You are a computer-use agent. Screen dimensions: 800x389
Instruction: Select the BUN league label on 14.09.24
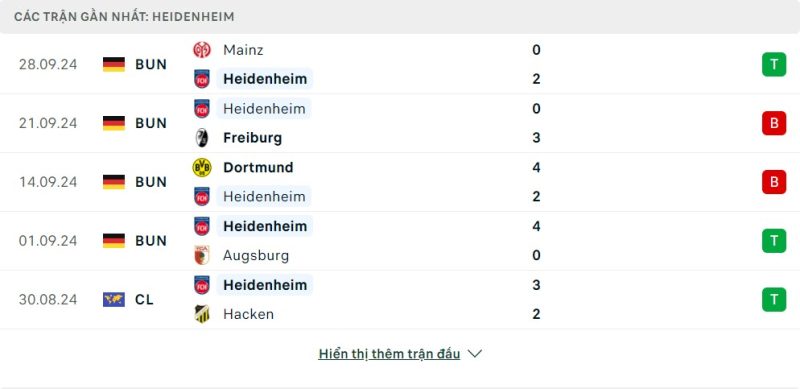[151, 182]
